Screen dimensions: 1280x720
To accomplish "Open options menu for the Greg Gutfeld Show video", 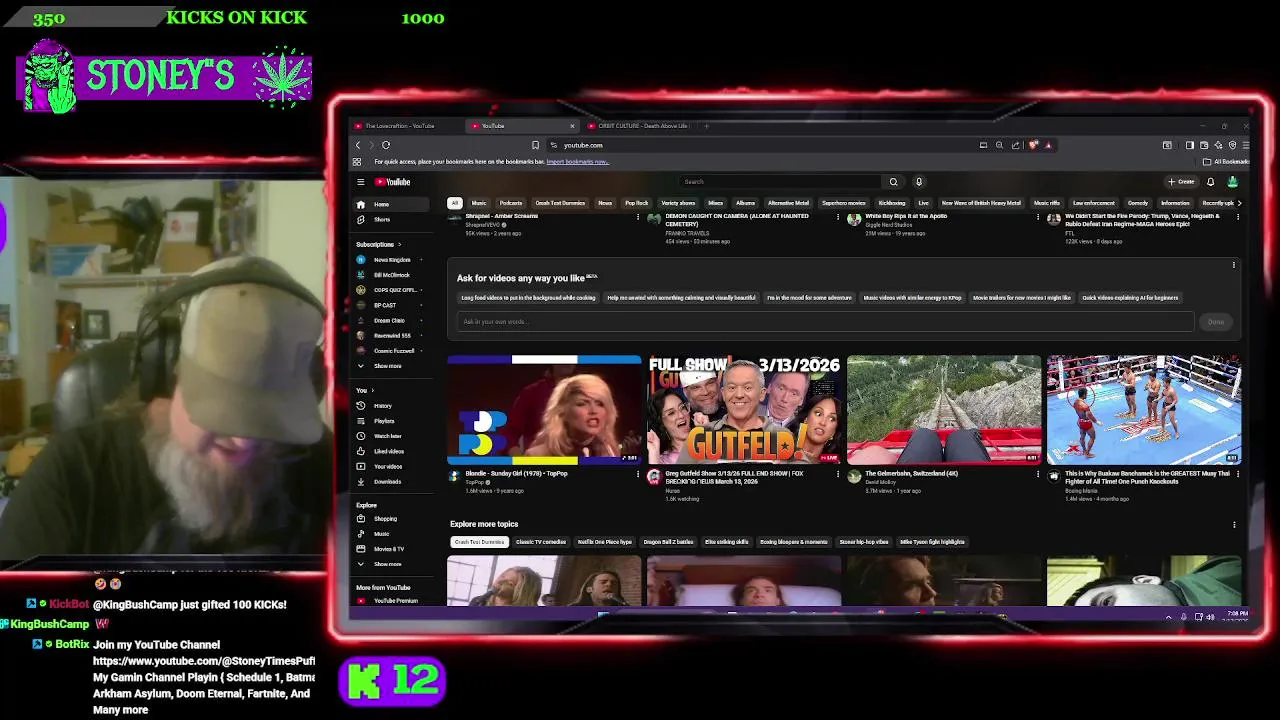I will (x=838, y=474).
